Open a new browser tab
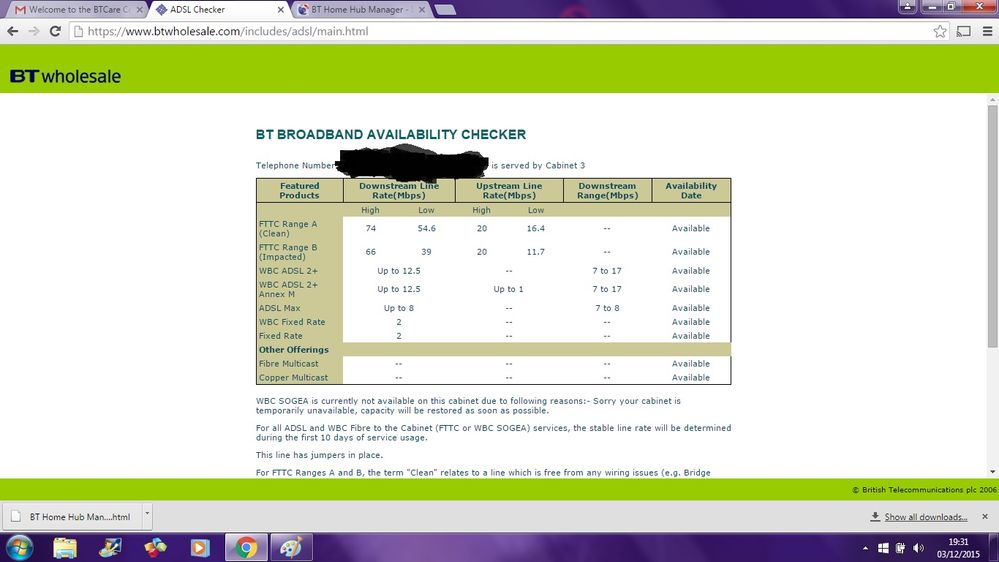 coord(445,10)
